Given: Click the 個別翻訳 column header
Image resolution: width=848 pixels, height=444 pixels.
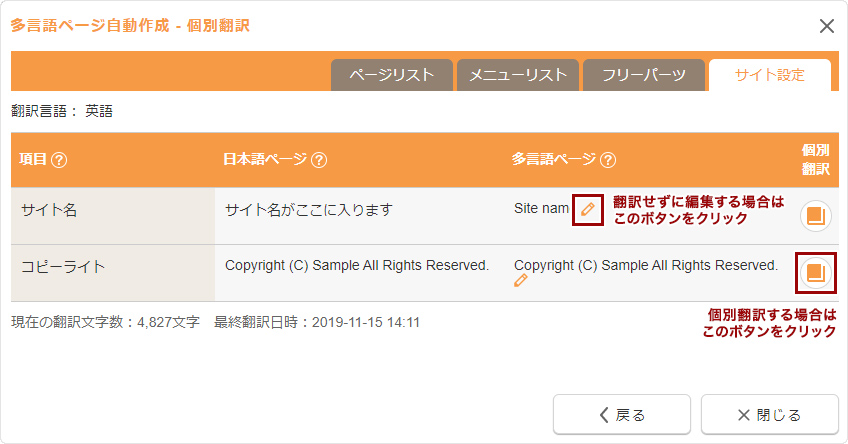Looking at the screenshot, I should point(816,160).
